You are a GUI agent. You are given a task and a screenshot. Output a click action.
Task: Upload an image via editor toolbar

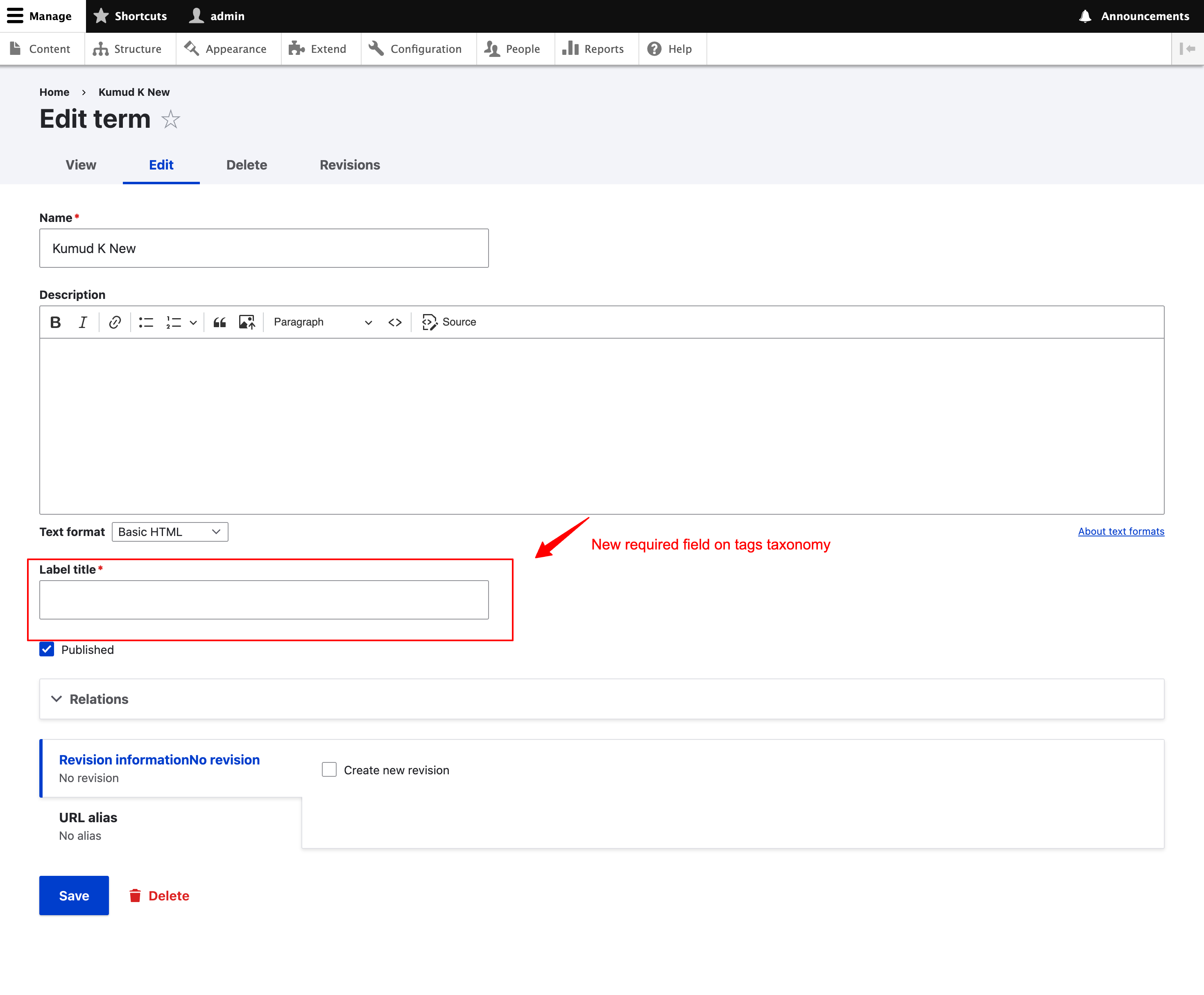247,322
